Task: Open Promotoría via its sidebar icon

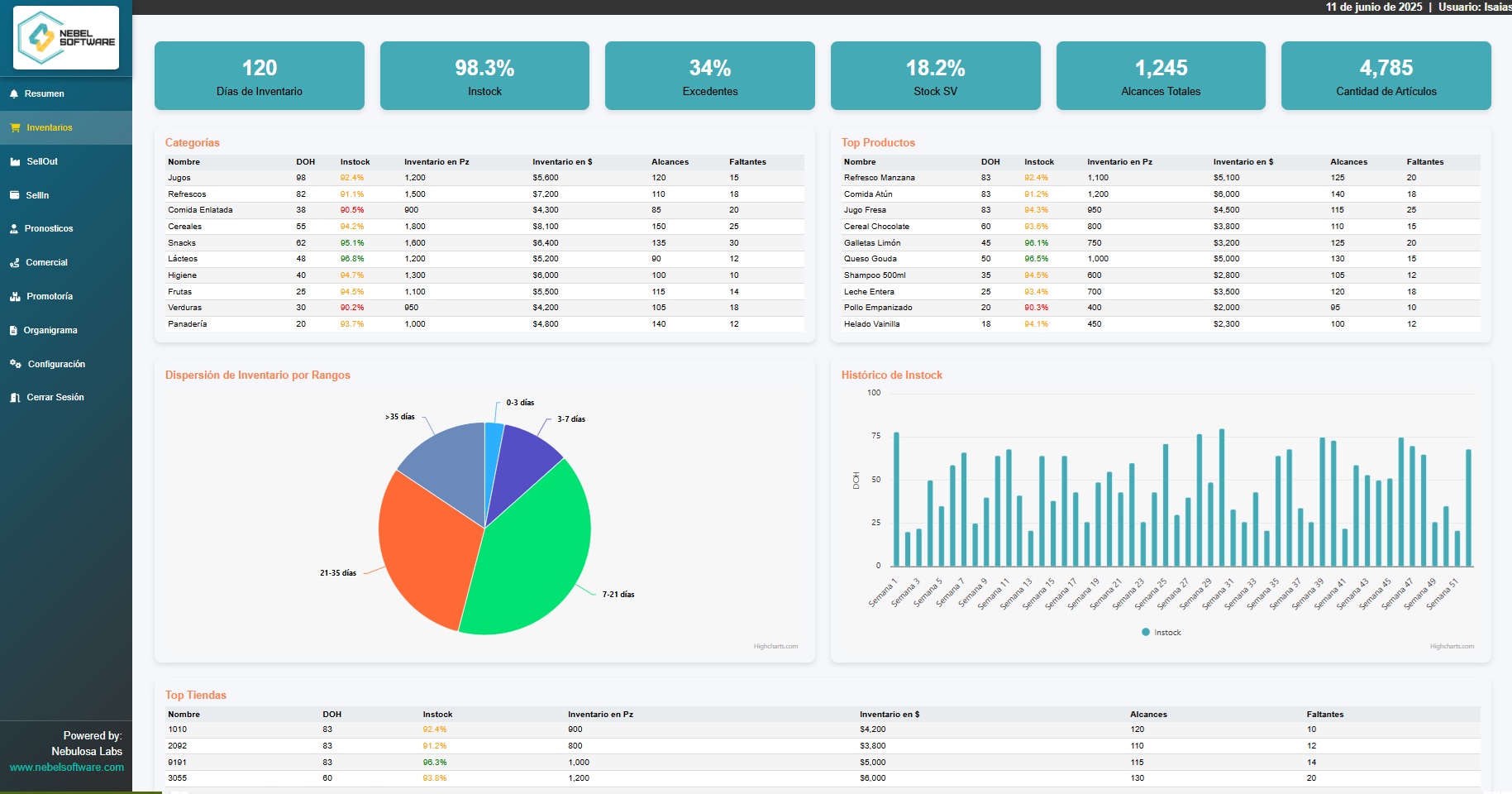Action: [13, 296]
